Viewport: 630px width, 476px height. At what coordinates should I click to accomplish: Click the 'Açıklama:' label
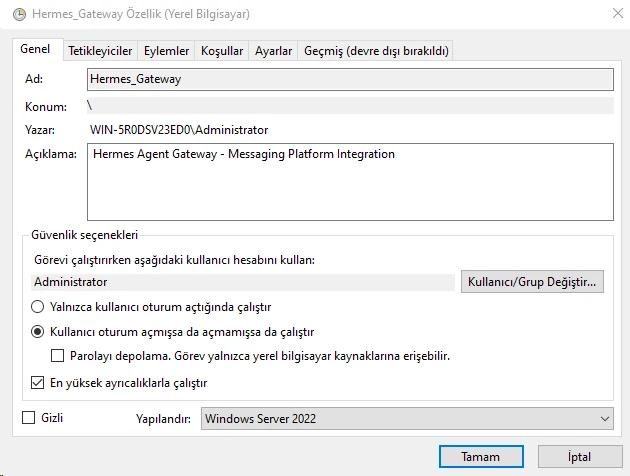point(51,154)
